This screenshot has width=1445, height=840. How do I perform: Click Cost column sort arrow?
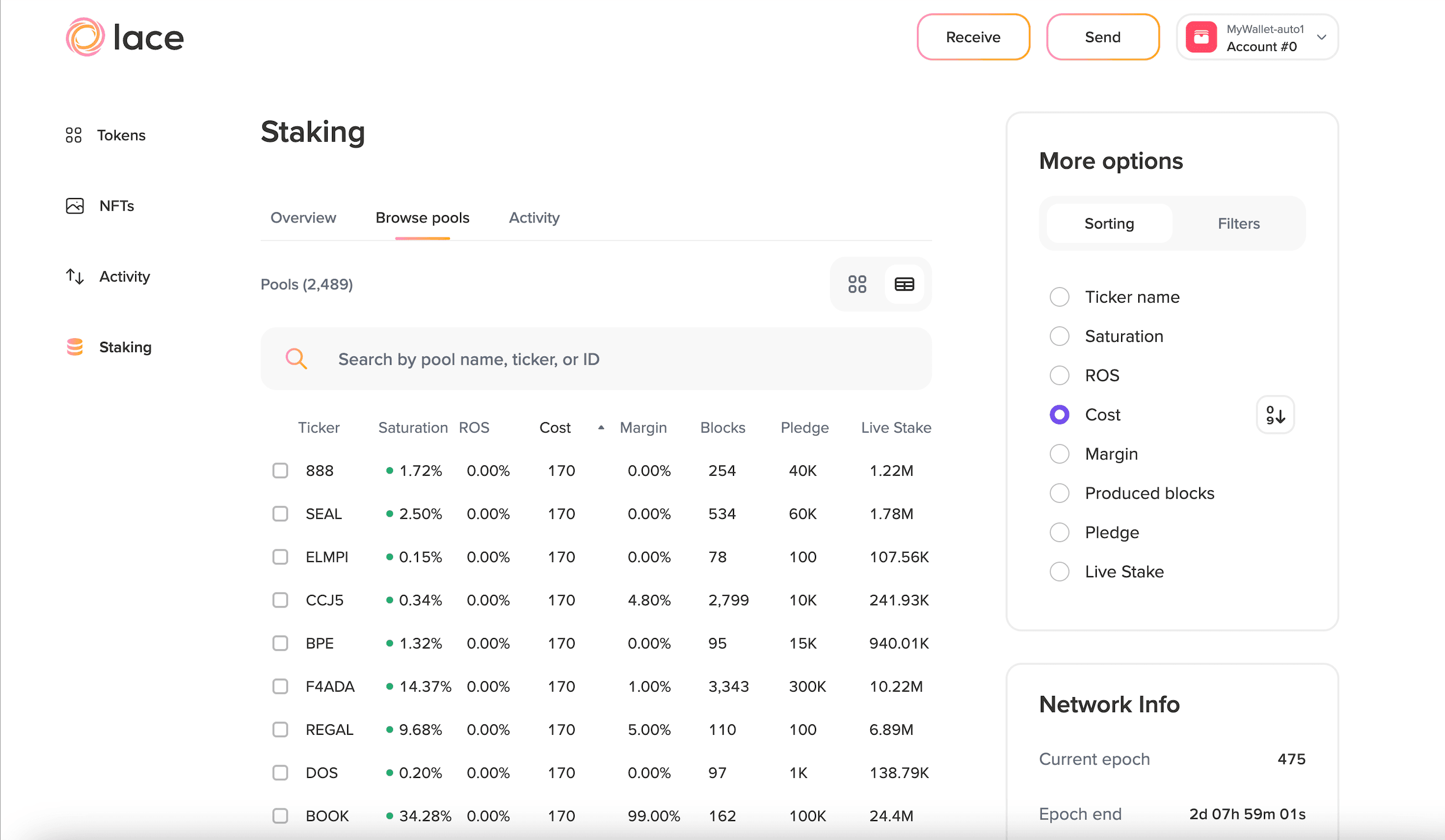(x=601, y=427)
